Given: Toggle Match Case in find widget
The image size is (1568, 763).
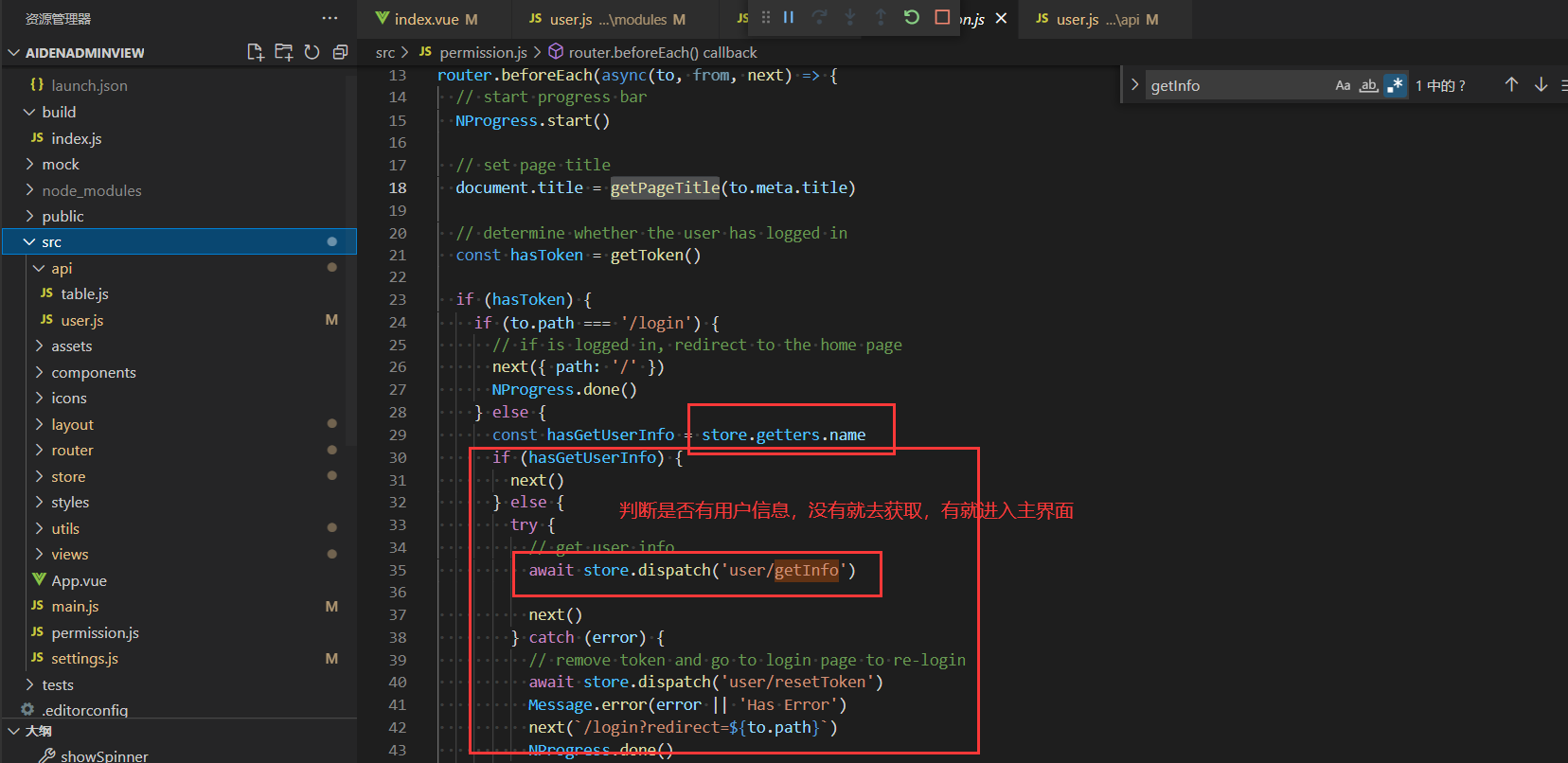Looking at the screenshot, I should point(1343,85).
